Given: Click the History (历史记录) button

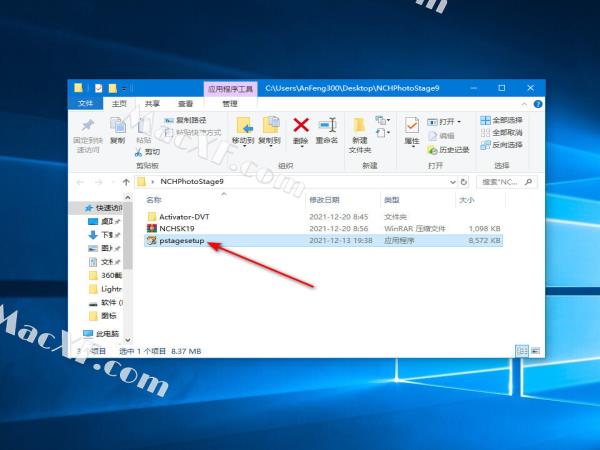Looking at the screenshot, I should click(x=448, y=150).
